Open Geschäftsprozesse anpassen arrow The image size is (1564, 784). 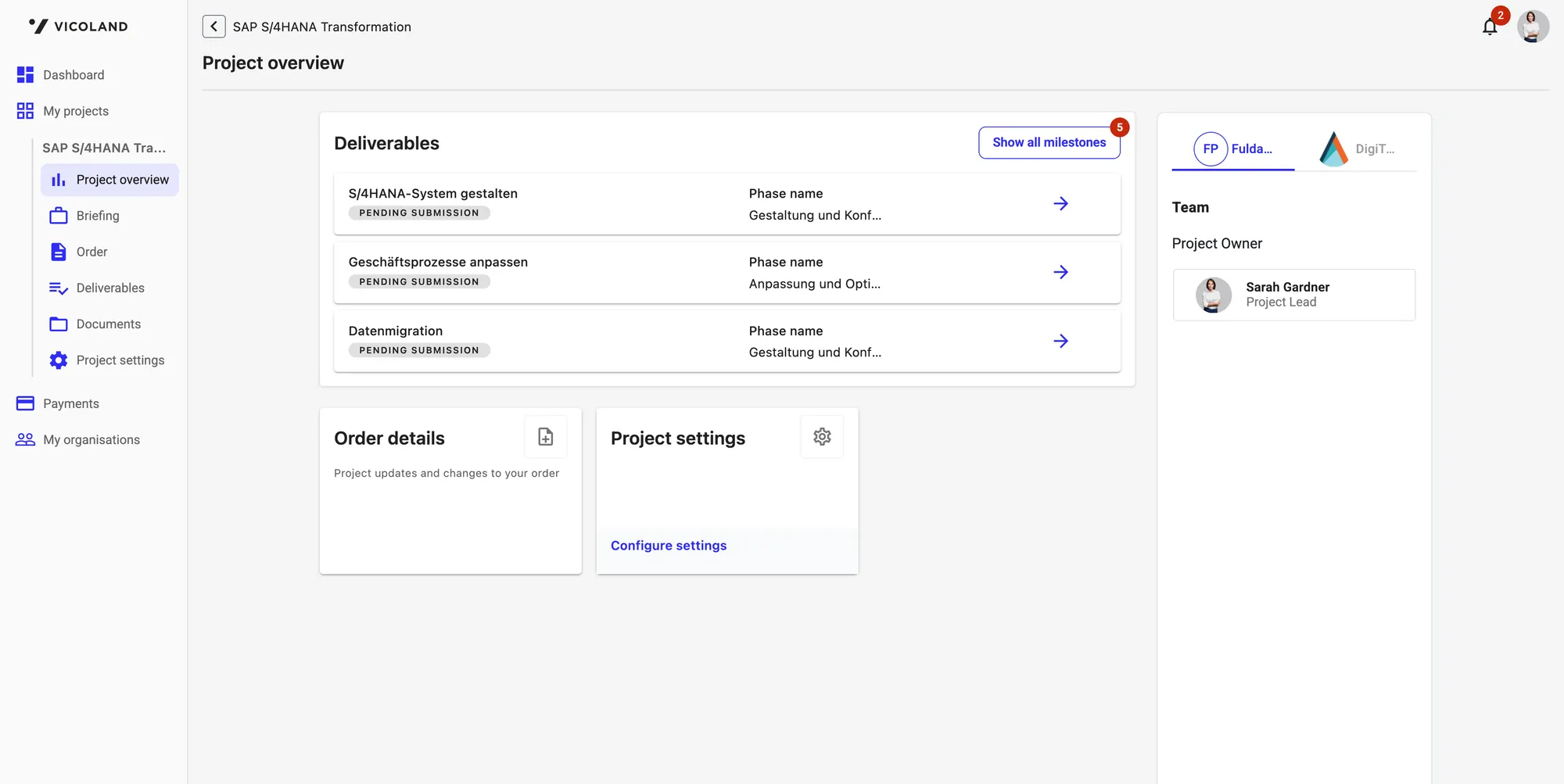pyautogui.click(x=1060, y=272)
